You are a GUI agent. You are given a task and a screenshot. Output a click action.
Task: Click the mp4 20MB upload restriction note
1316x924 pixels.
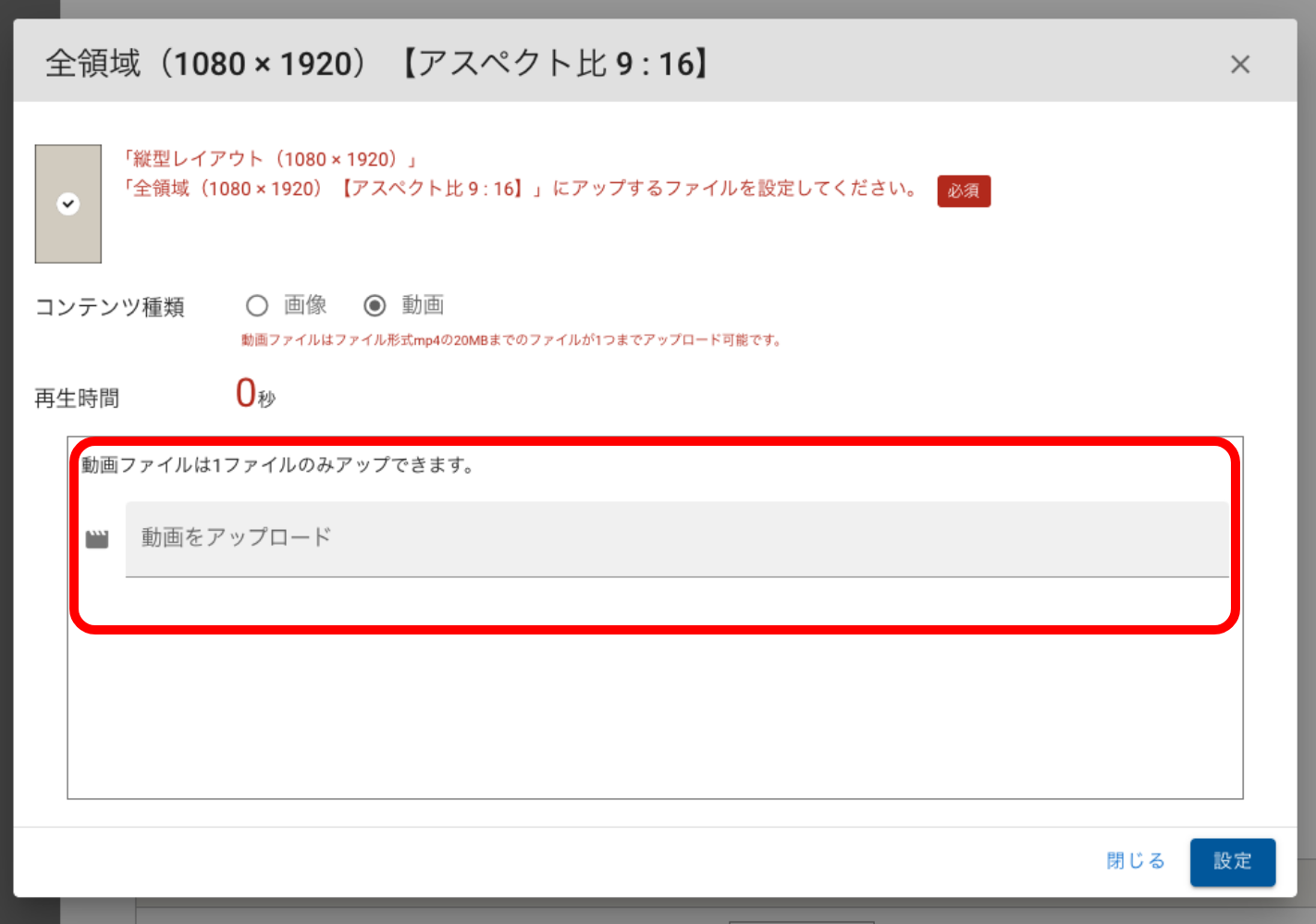click(511, 340)
